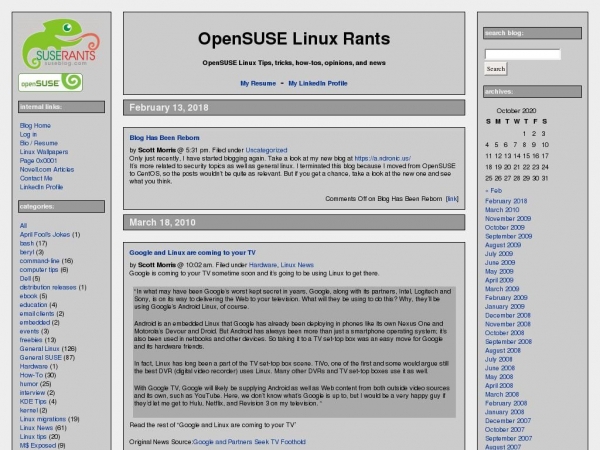
Task: Open My LinkedIn Profile link in header
Action: (318, 83)
